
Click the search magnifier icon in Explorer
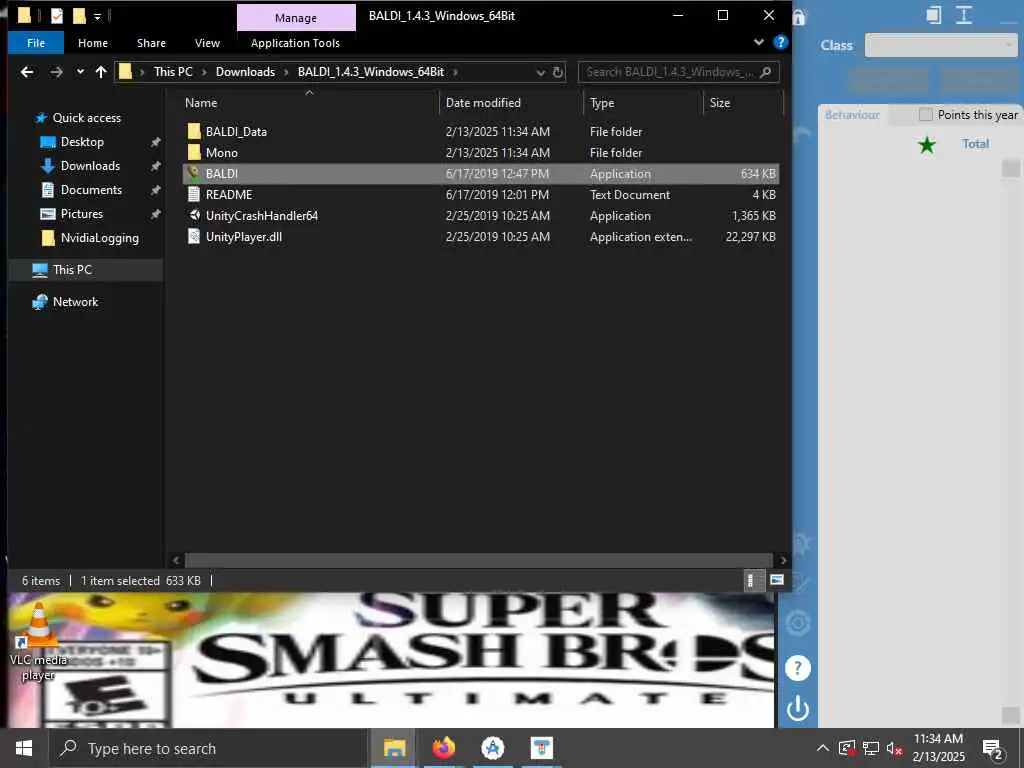coord(766,72)
